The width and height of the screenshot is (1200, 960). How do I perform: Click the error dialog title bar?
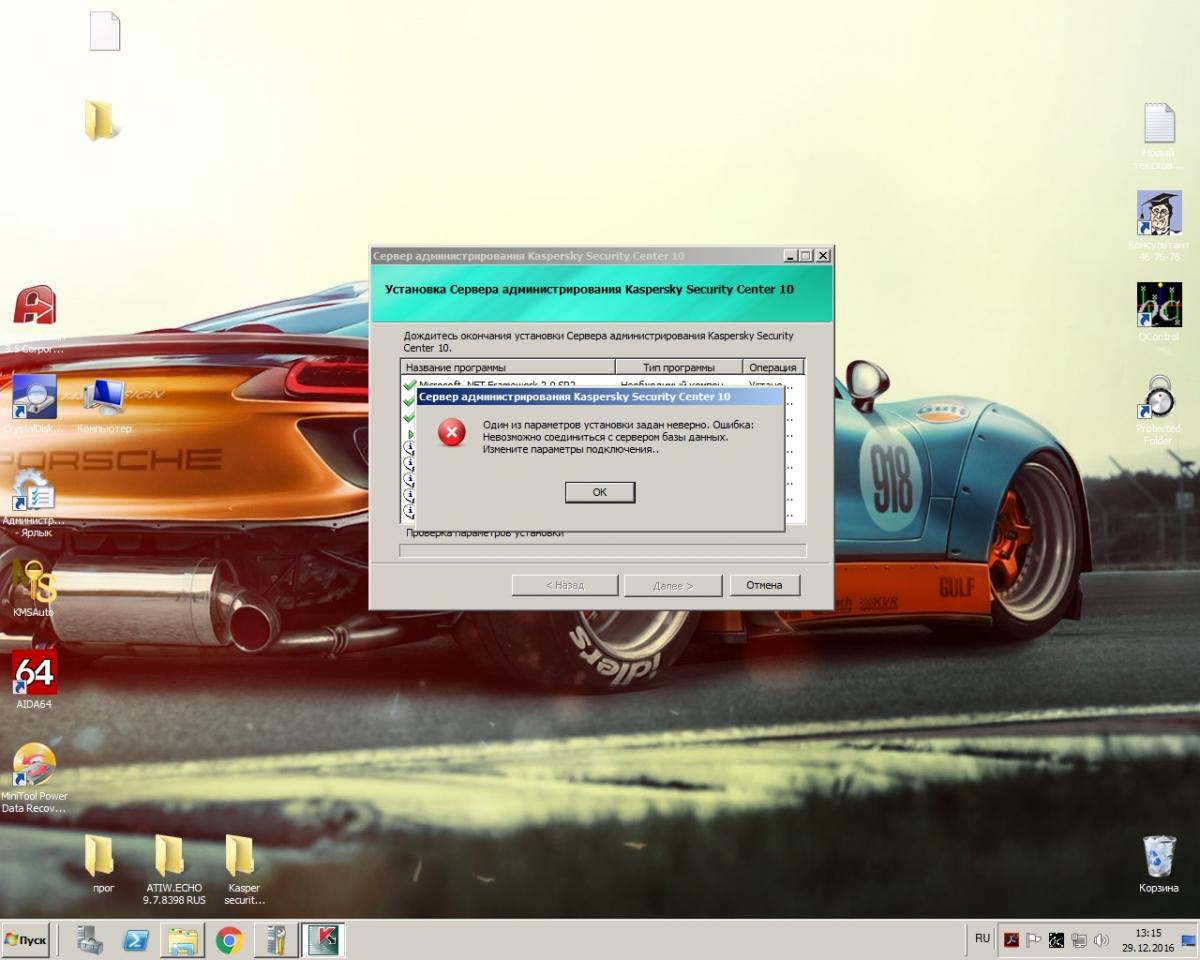click(598, 397)
